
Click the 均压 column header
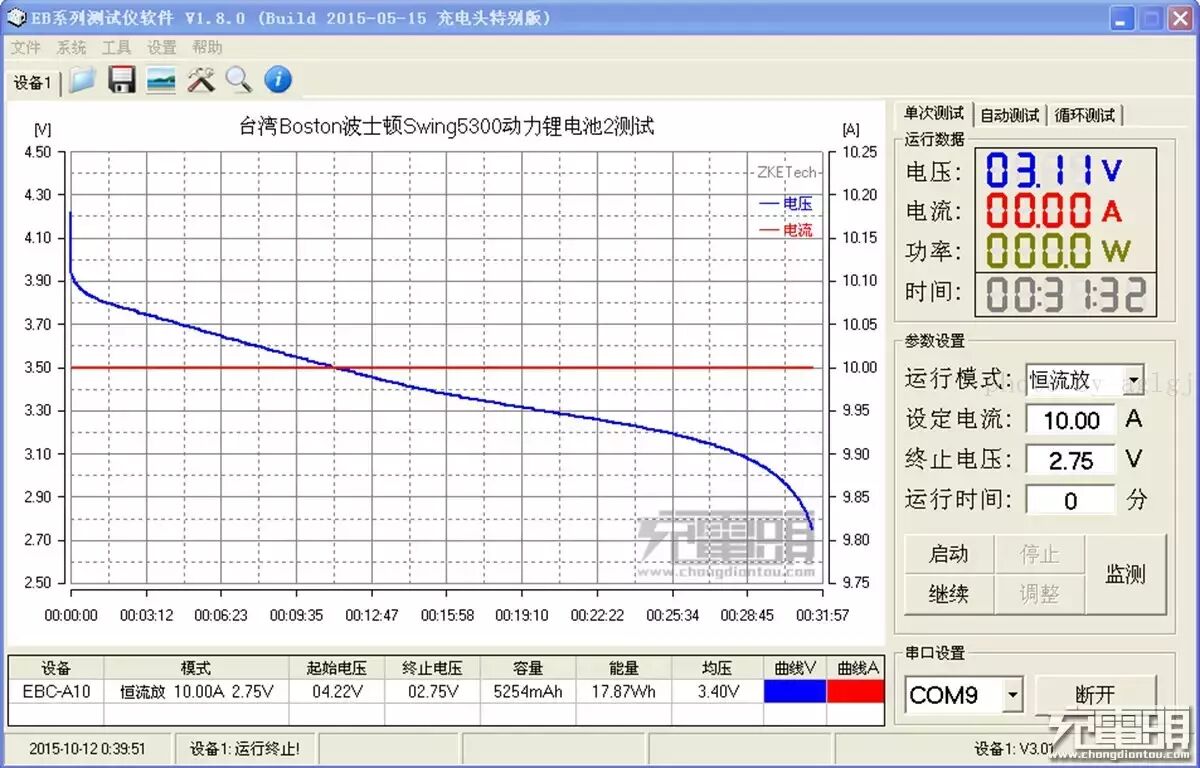pos(717,668)
